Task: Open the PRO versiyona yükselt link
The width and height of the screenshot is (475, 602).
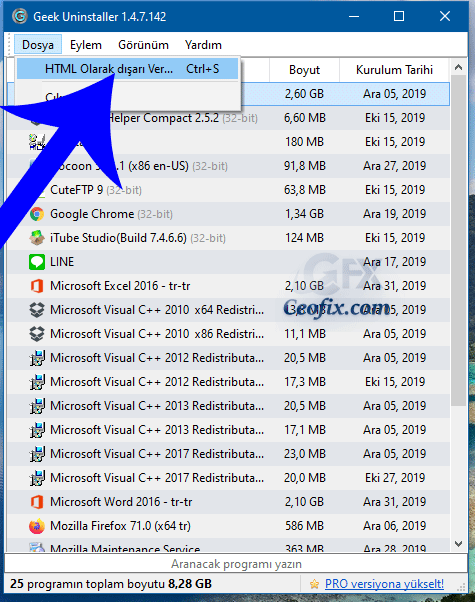Action: 384,584
